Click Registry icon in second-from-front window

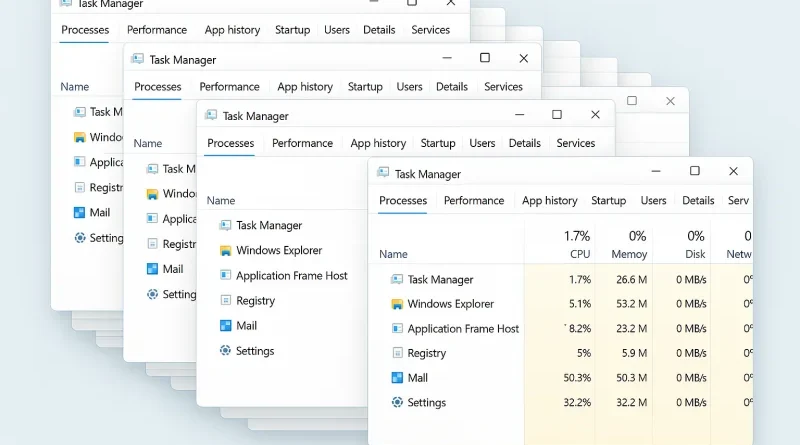225,300
